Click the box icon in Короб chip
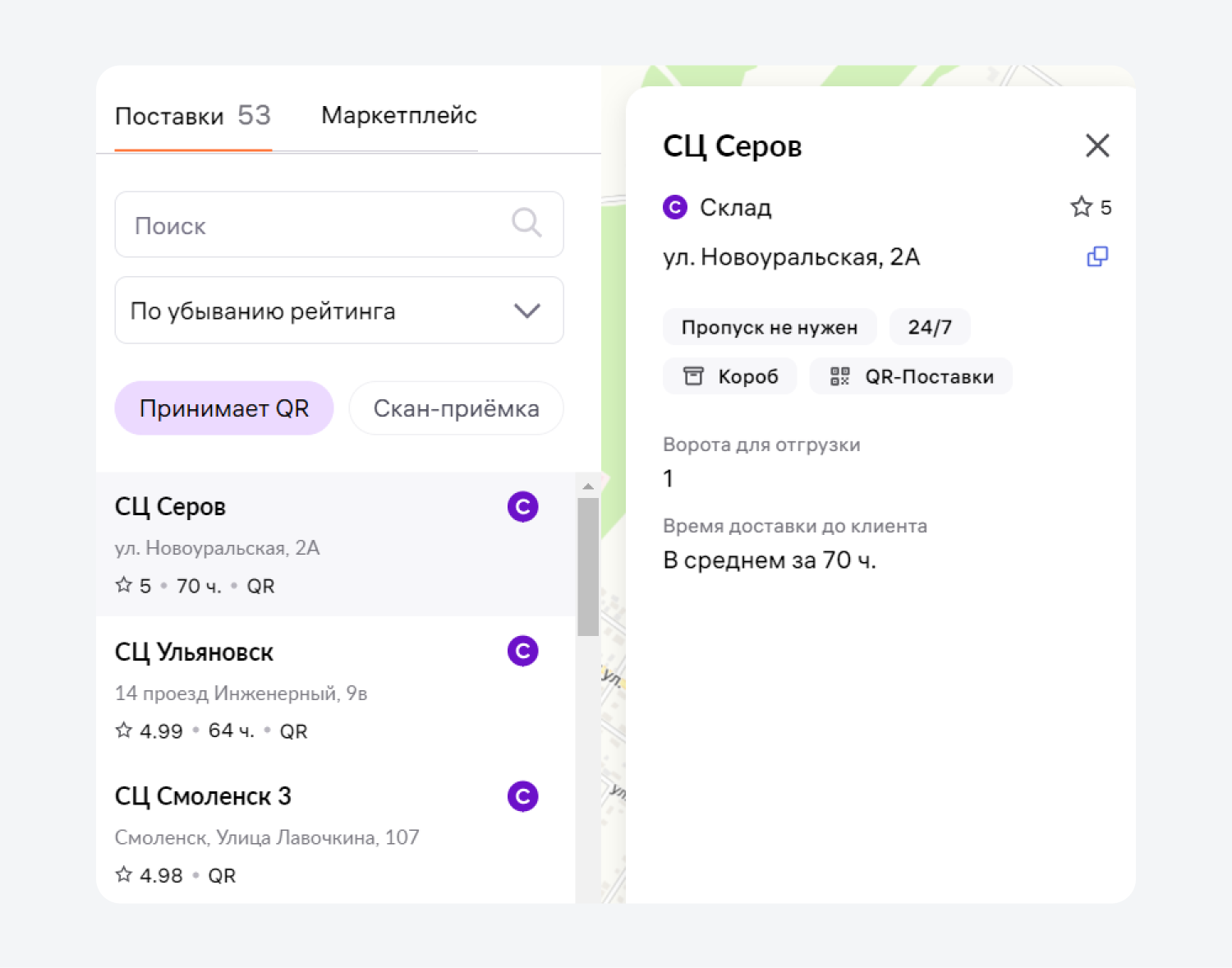The height and width of the screenshot is (968, 1232). 694,376
